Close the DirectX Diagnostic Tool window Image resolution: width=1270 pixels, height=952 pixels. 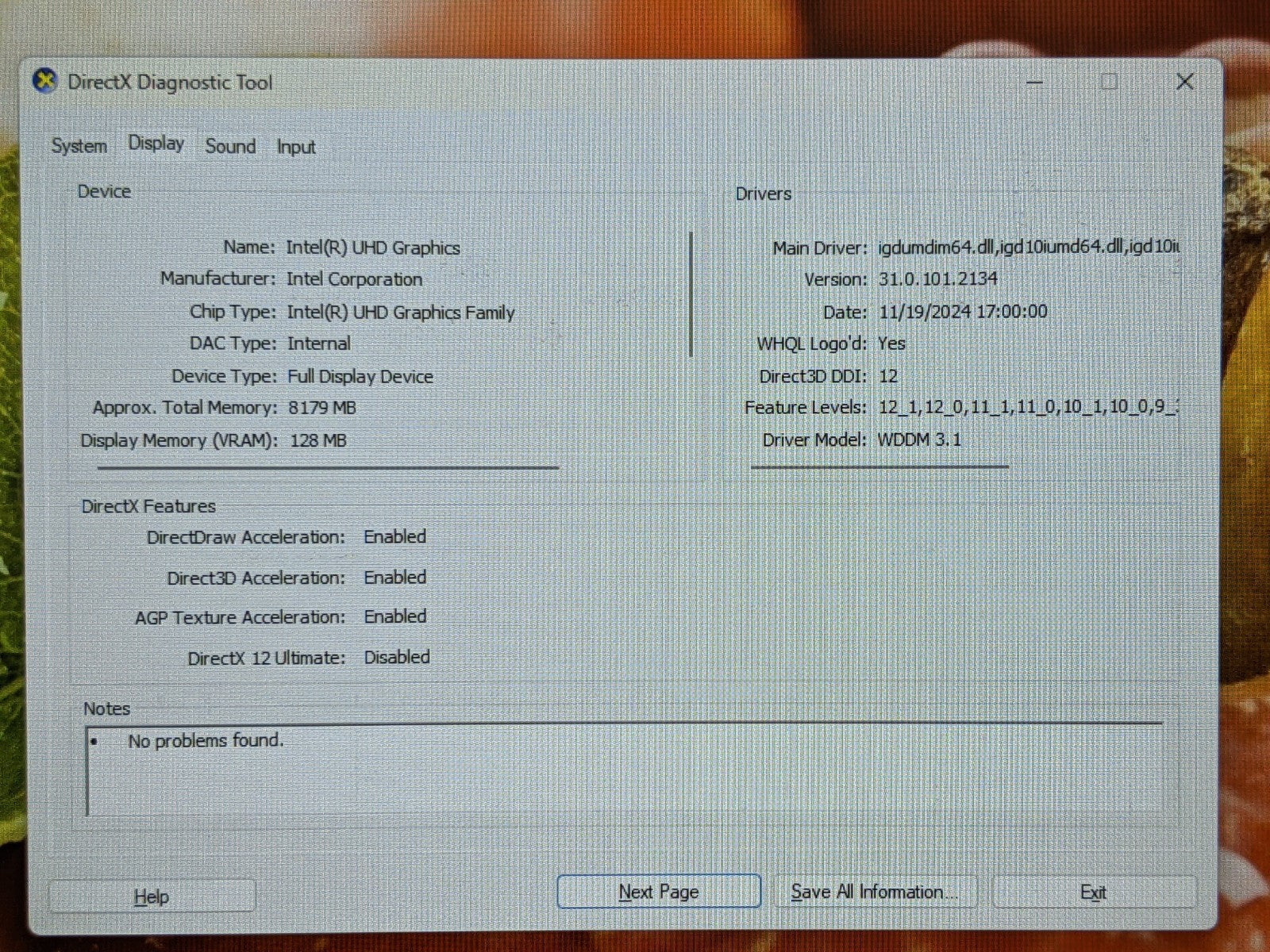click(1184, 82)
